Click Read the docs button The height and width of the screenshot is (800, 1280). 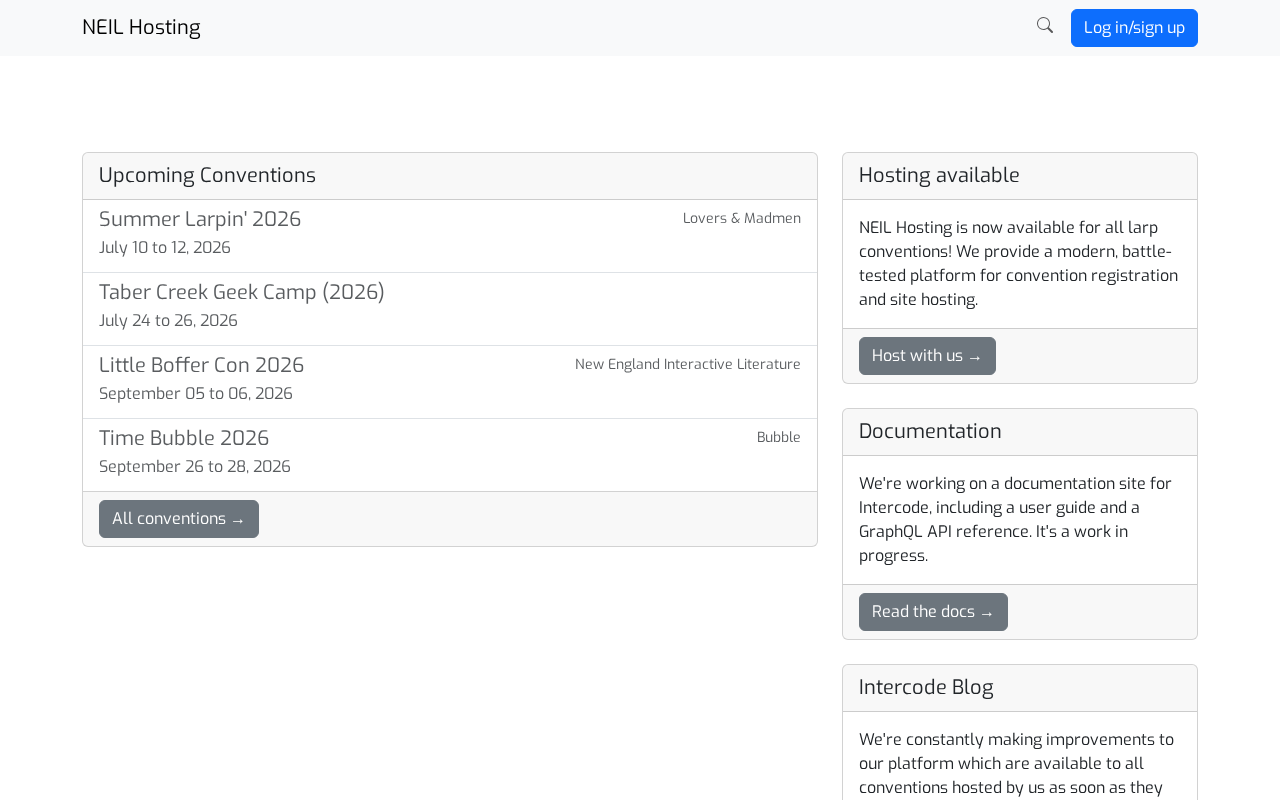tap(933, 612)
